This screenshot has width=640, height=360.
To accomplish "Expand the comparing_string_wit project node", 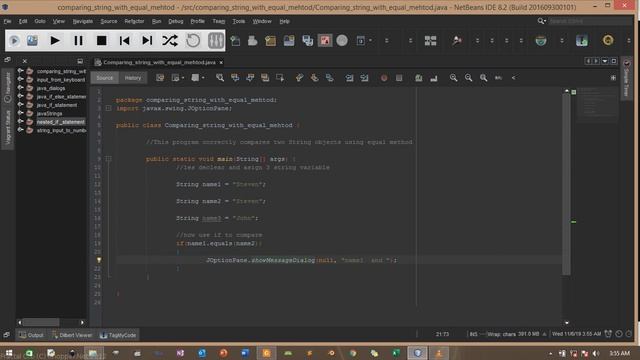I will pos(20,71).
